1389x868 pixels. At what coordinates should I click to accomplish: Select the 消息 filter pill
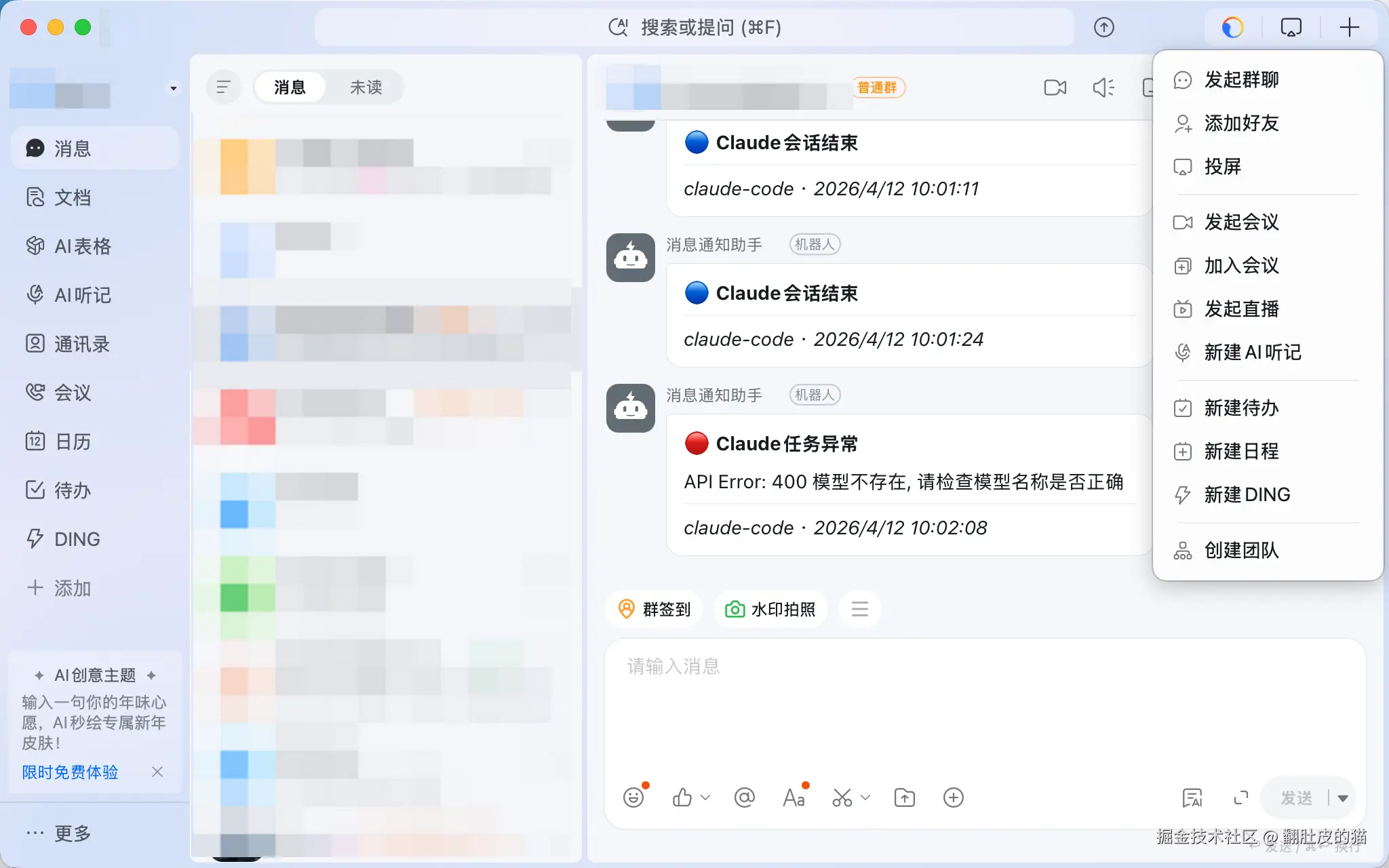tap(290, 87)
